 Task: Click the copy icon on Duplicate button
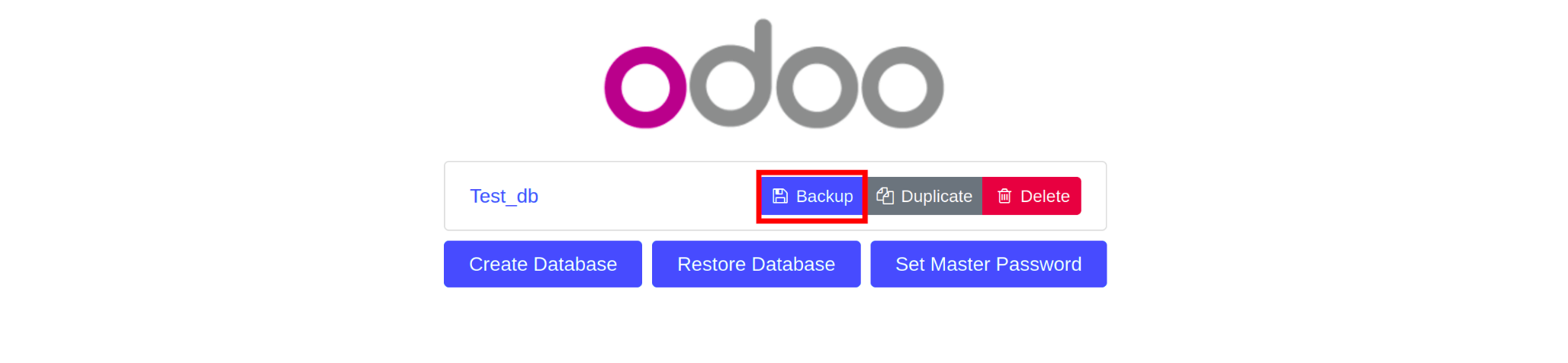pyautogui.click(x=885, y=196)
